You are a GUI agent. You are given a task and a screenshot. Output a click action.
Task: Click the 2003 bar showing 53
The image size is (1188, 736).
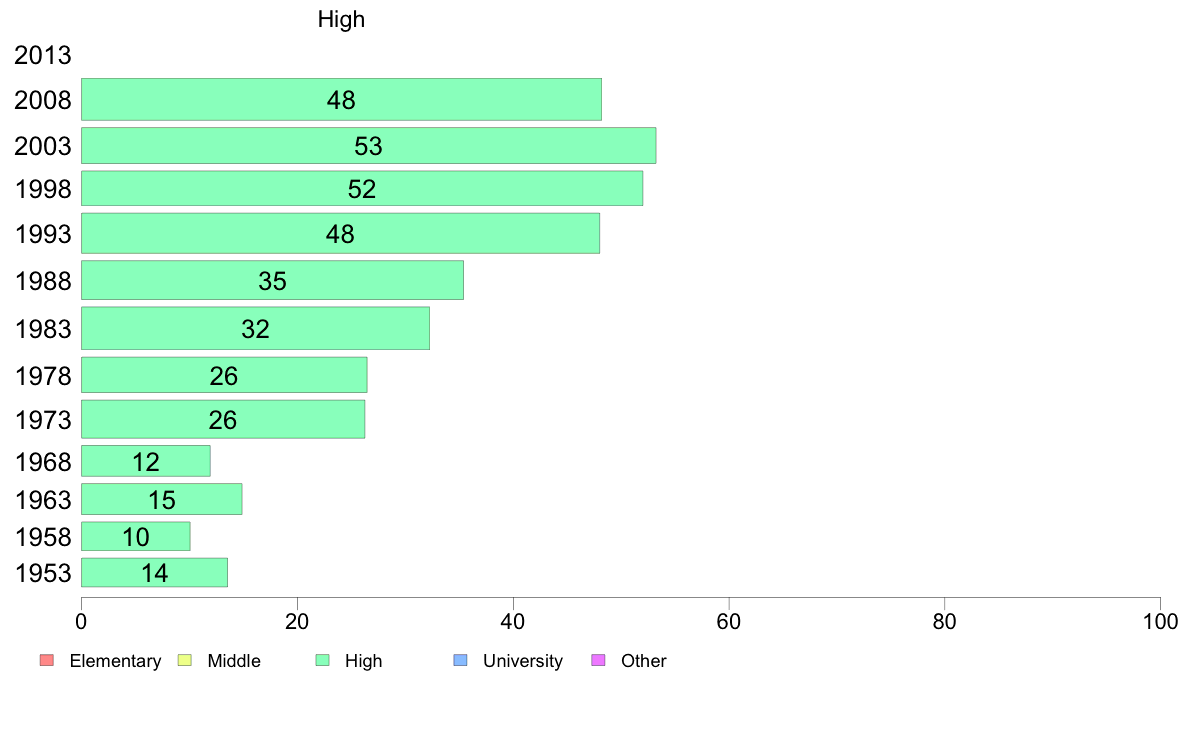pos(368,146)
